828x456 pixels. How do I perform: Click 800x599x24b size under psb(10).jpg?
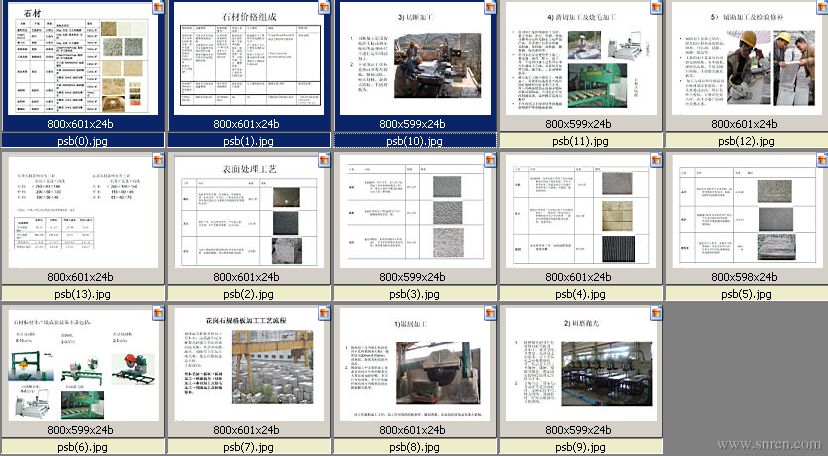tap(412, 124)
